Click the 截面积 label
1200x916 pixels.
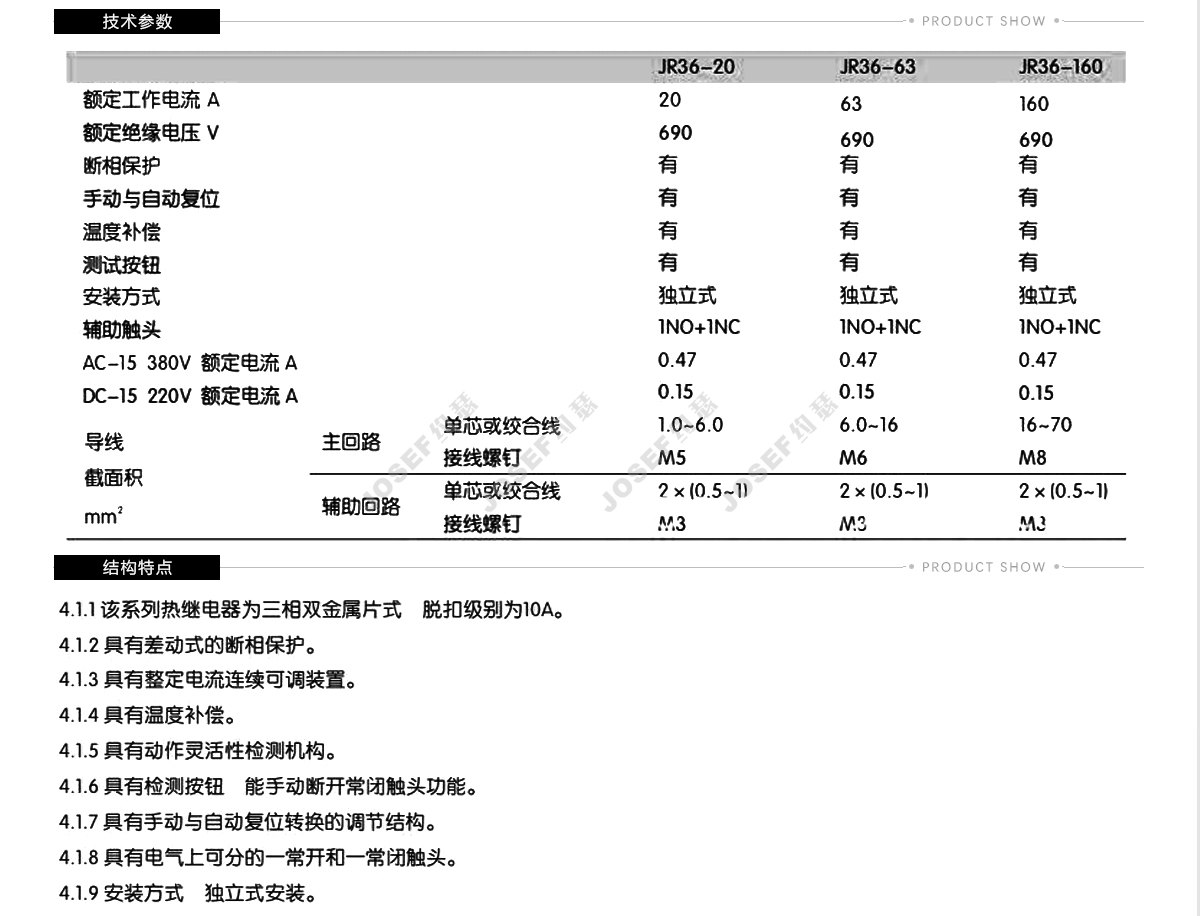click(x=113, y=478)
